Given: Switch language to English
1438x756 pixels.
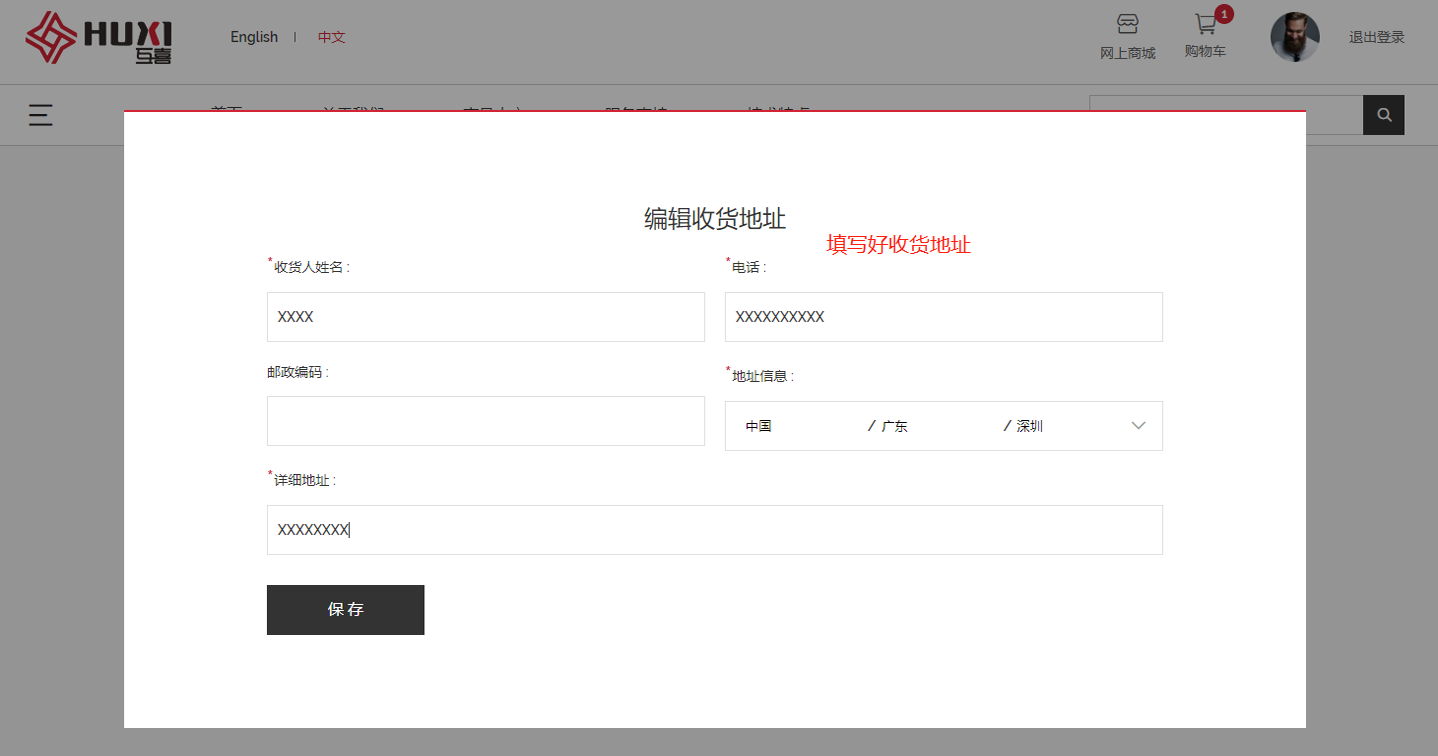Looking at the screenshot, I should (x=254, y=37).
